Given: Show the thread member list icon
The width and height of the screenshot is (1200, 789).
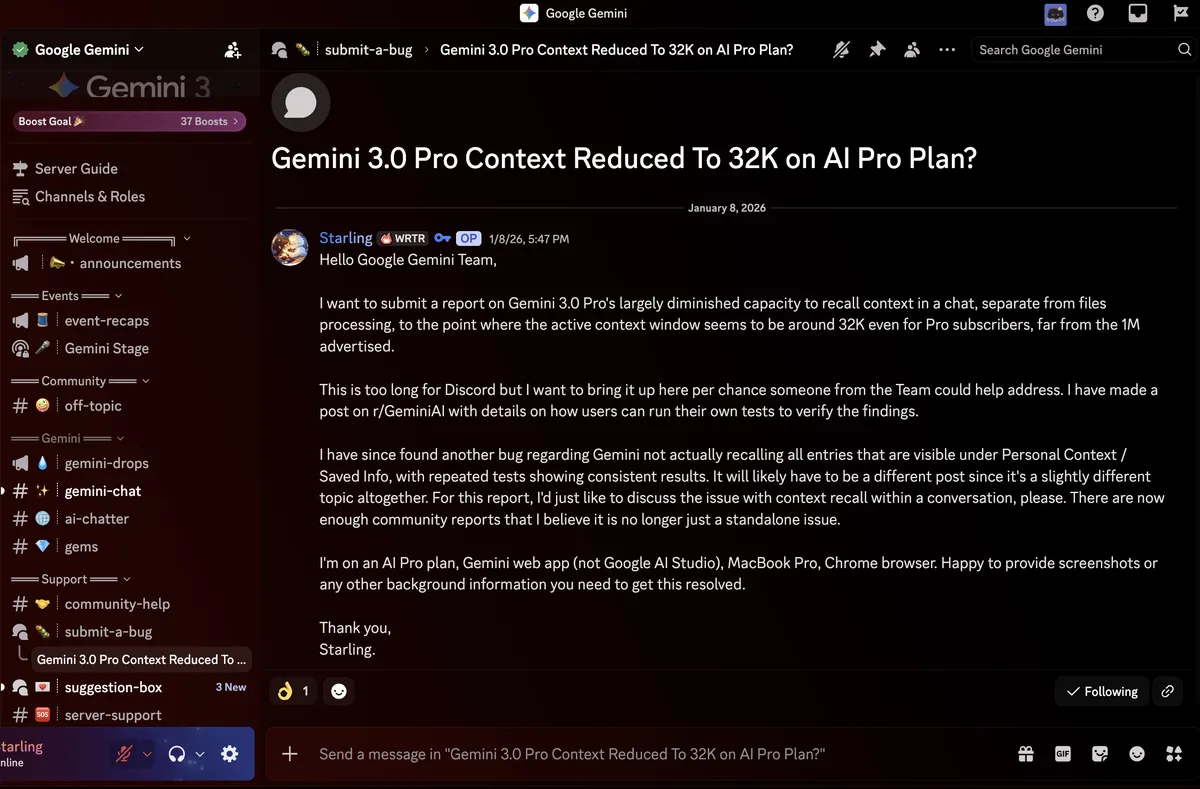Looking at the screenshot, I should [912, 50].
